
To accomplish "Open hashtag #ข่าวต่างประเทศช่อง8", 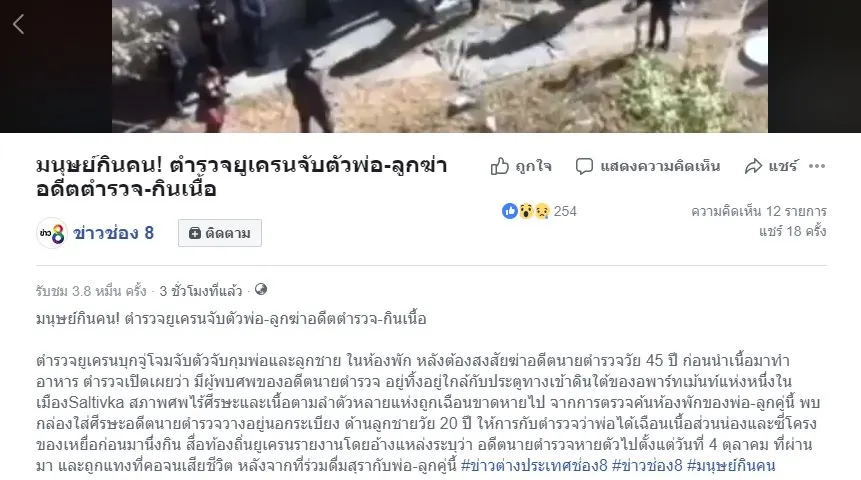I will [534, 466].
